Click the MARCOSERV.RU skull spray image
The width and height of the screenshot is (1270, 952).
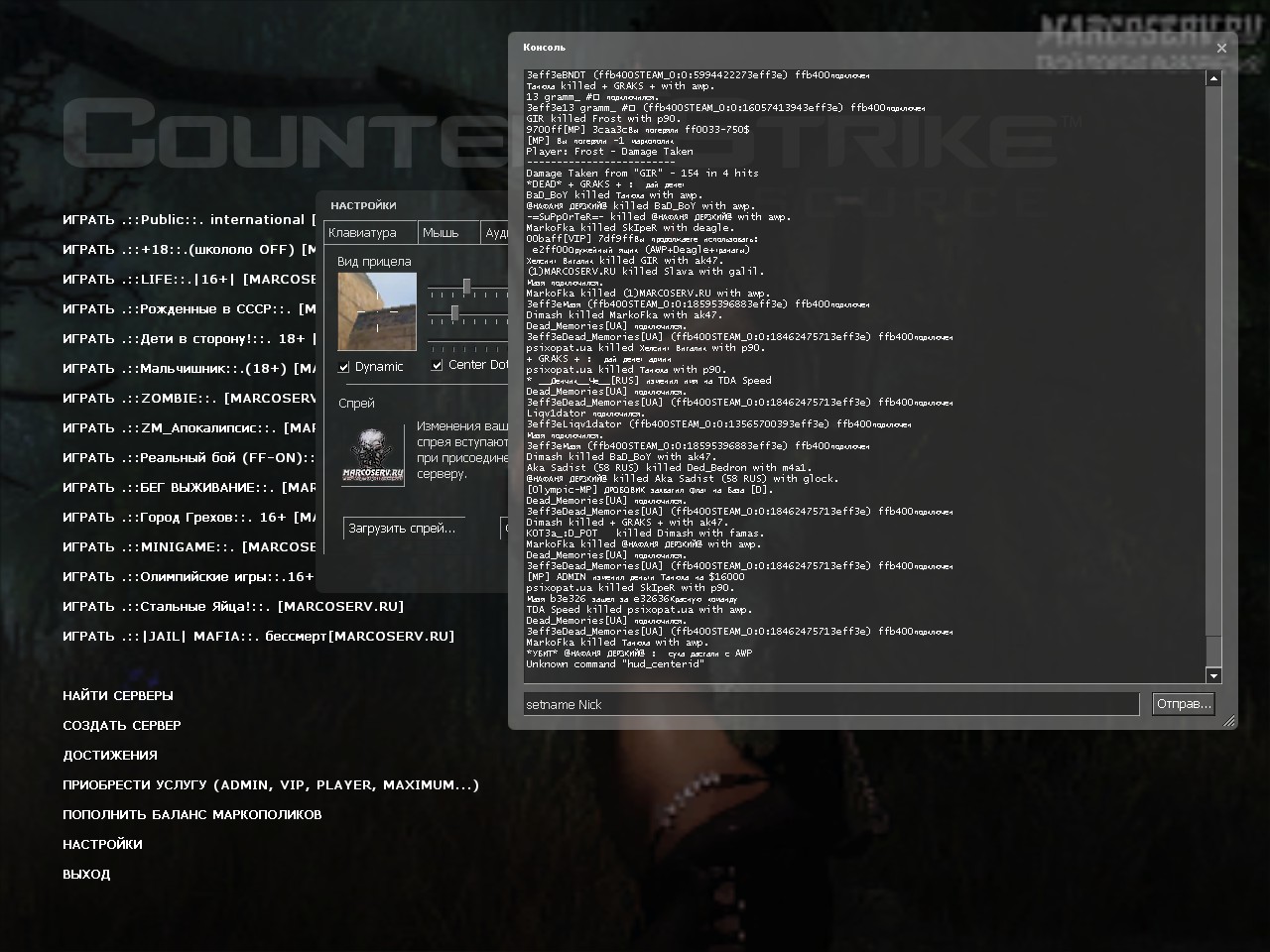[x=373, y=456]
